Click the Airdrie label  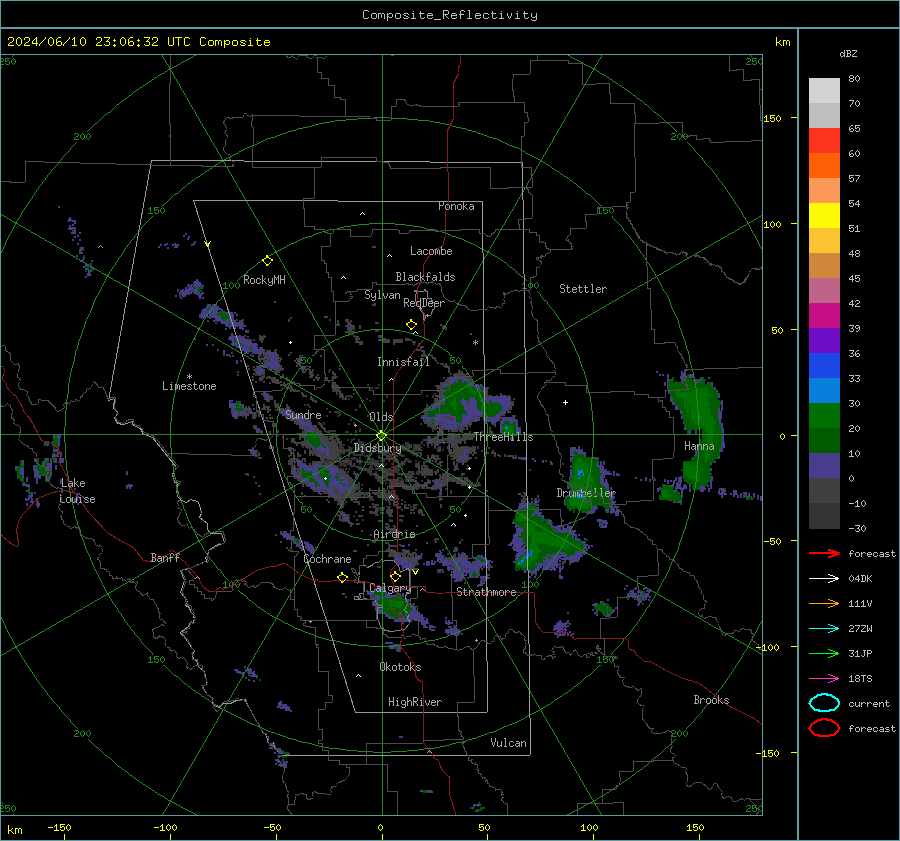(x=394, y=534)
